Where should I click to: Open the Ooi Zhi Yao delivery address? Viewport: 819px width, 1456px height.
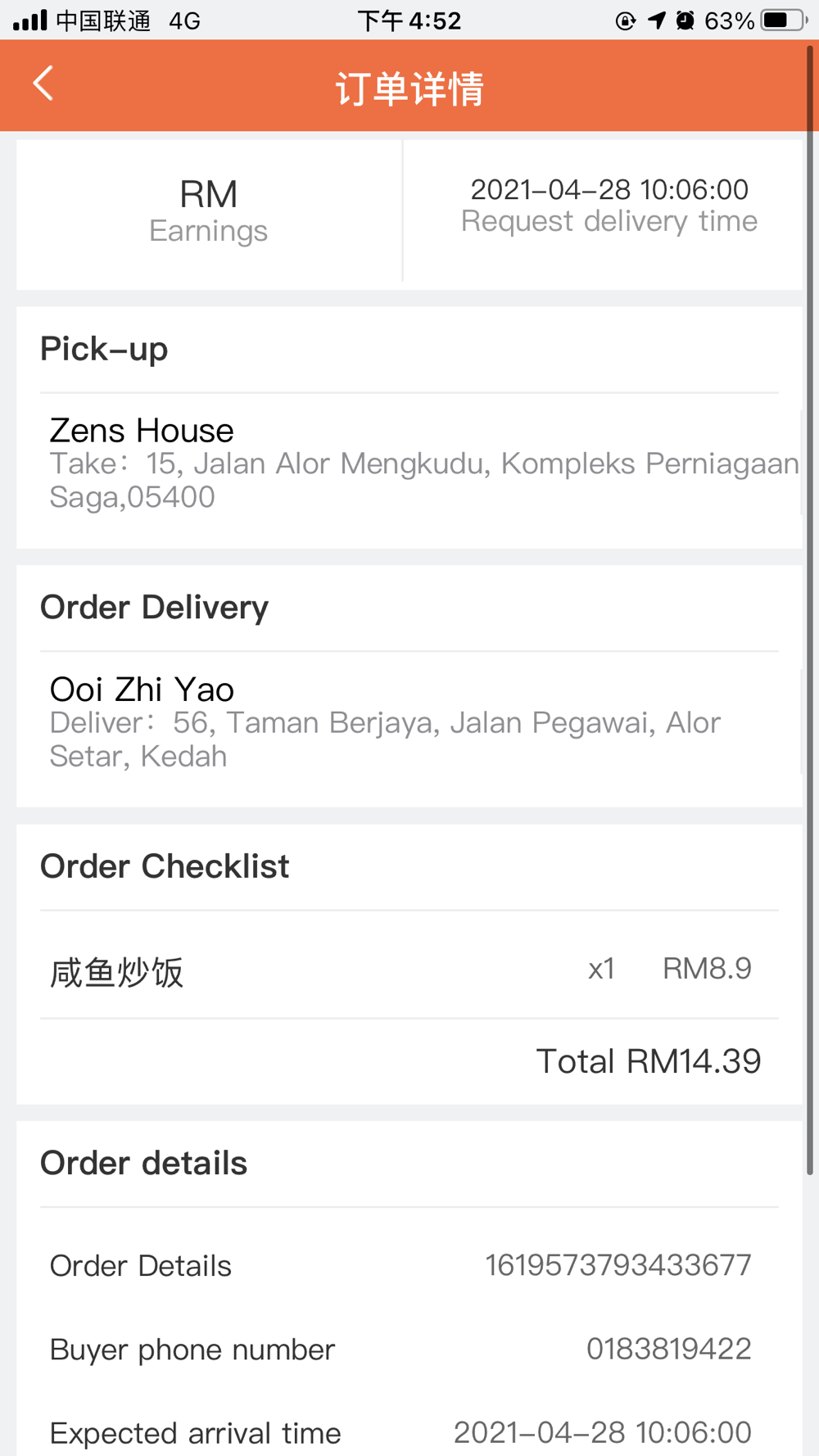coord(409,722)
